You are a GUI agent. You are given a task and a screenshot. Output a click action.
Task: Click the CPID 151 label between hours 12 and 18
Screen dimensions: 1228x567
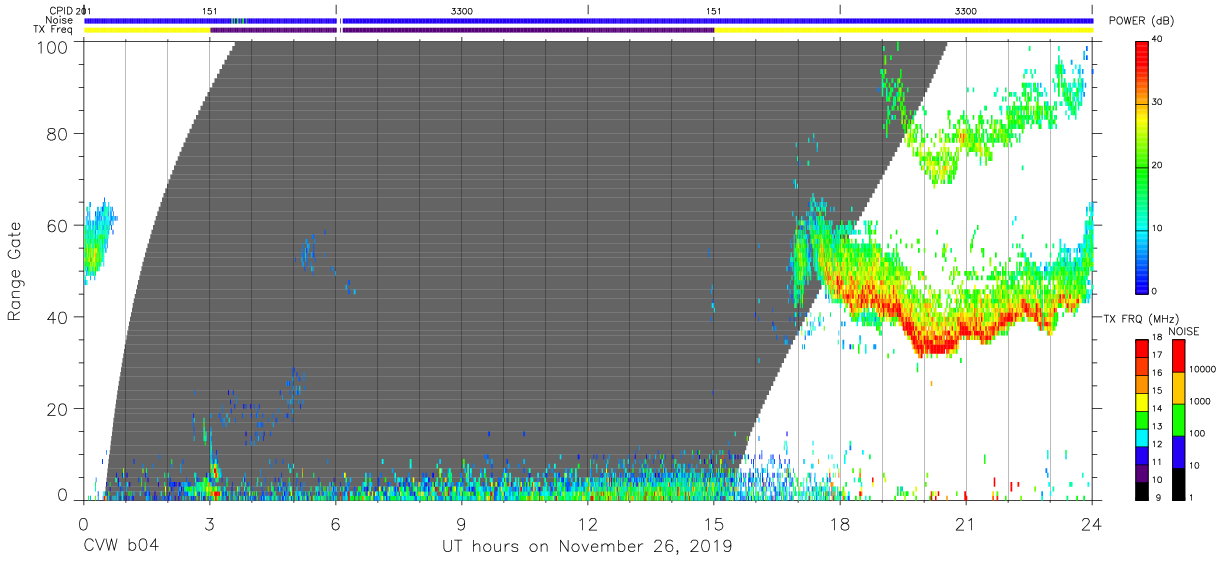[x=713, y=10]
